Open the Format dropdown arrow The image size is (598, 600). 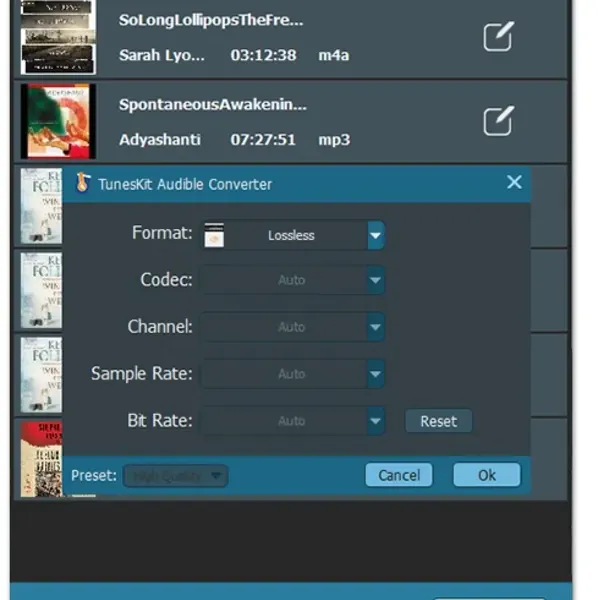[x=375, y=235]
